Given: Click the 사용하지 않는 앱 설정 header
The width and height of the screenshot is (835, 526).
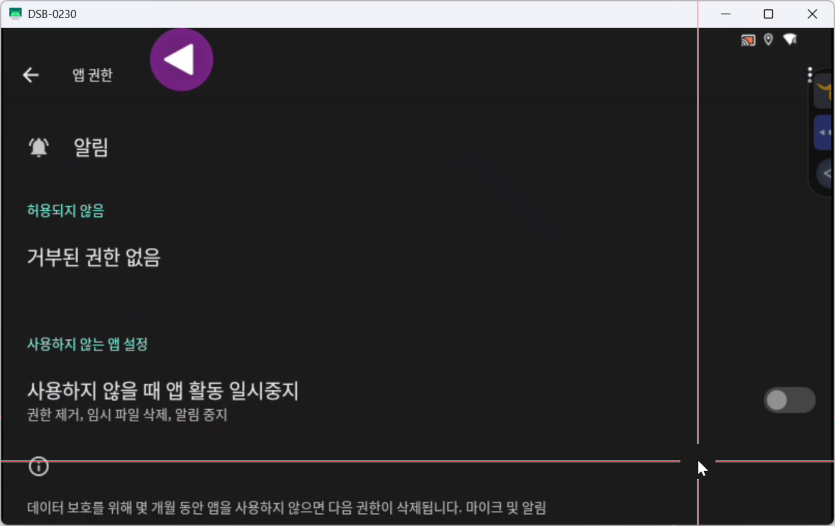Looking at the screenshot, I should point(87,344).
